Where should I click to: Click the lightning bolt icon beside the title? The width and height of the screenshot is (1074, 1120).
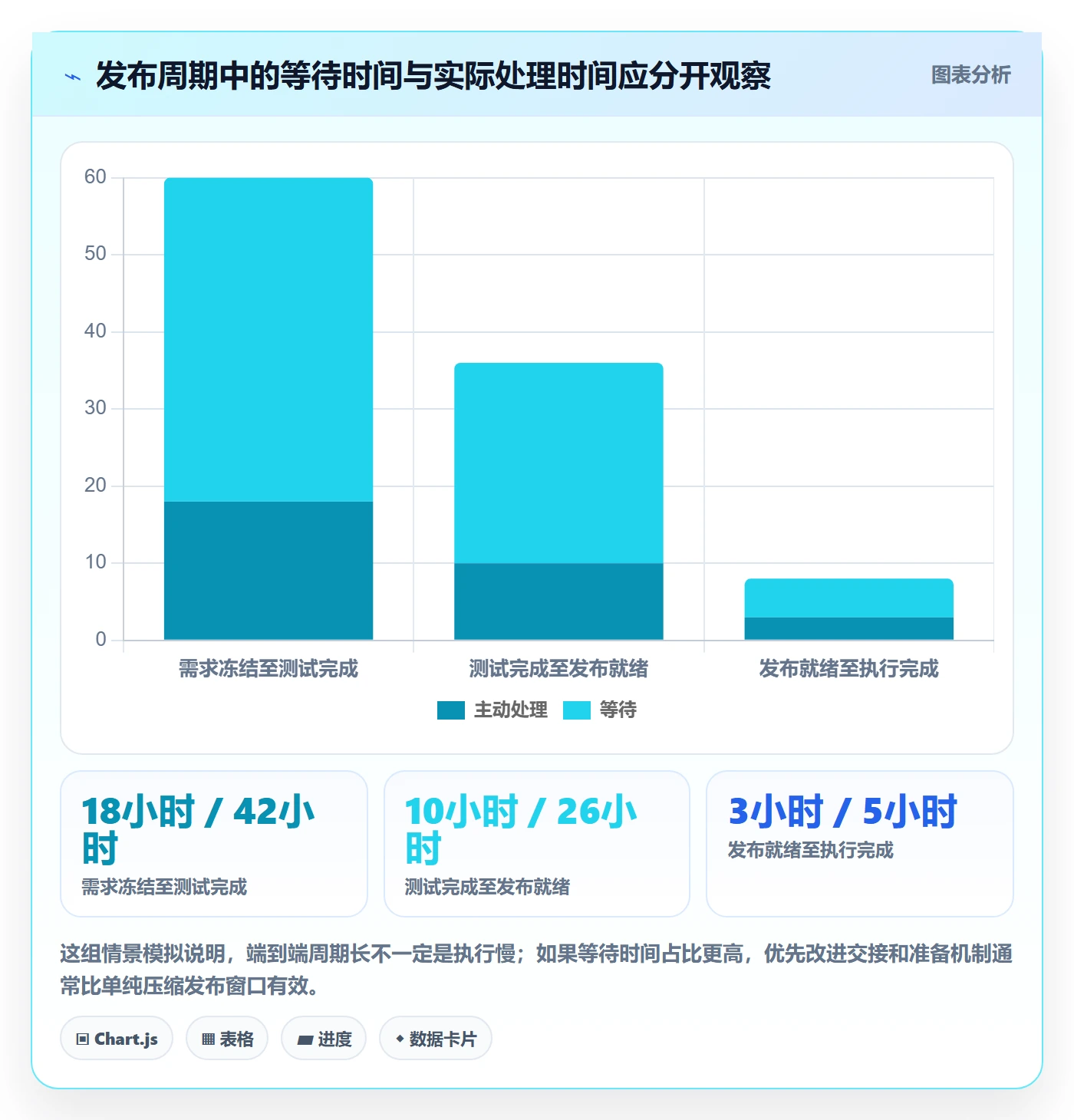point(73,77)
